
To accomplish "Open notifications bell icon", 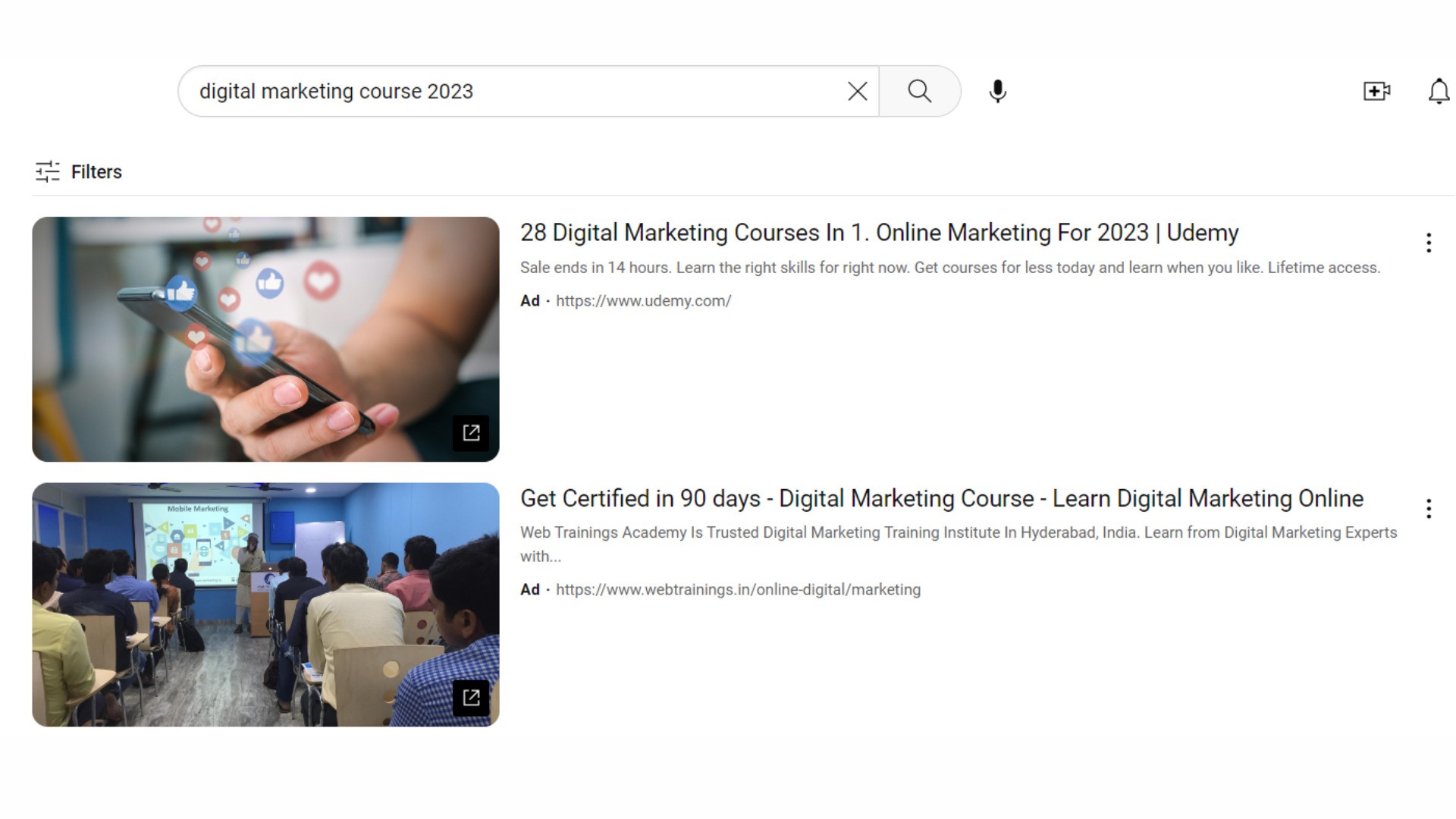I will (x=1439, y=91).
